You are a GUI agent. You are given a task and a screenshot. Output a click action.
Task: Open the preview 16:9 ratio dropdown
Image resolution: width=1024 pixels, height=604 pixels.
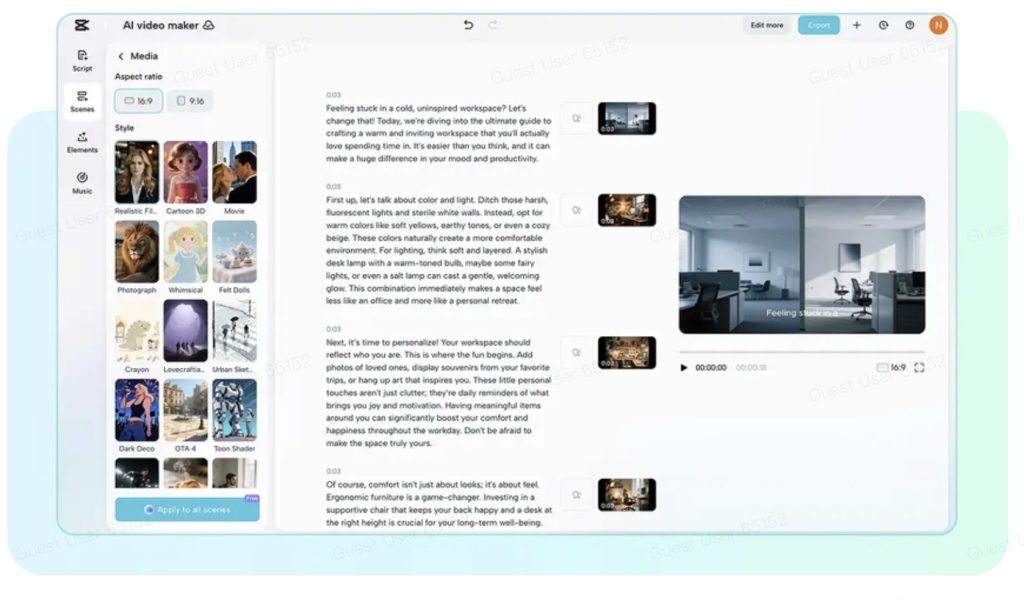(891, 368)
